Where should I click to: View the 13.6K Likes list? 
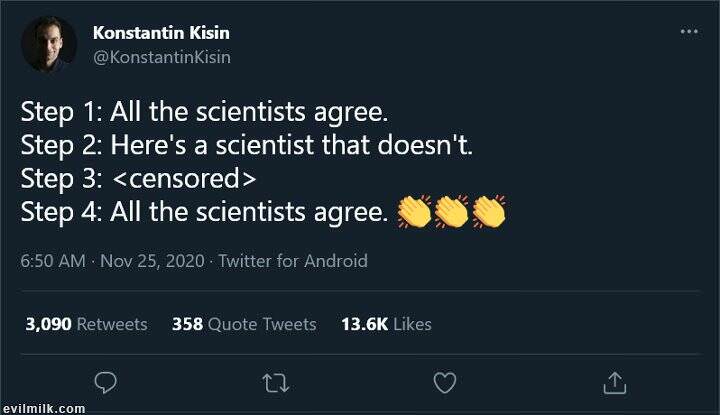point(386,324)
